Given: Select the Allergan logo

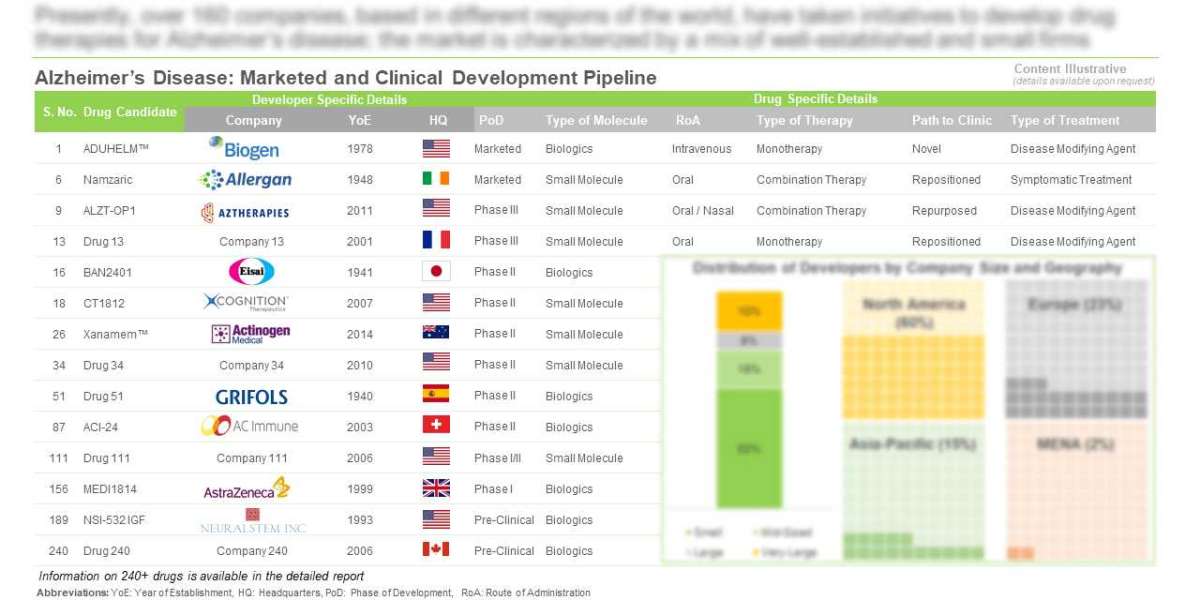Looking at the screenshot, I should coord(245,180).
